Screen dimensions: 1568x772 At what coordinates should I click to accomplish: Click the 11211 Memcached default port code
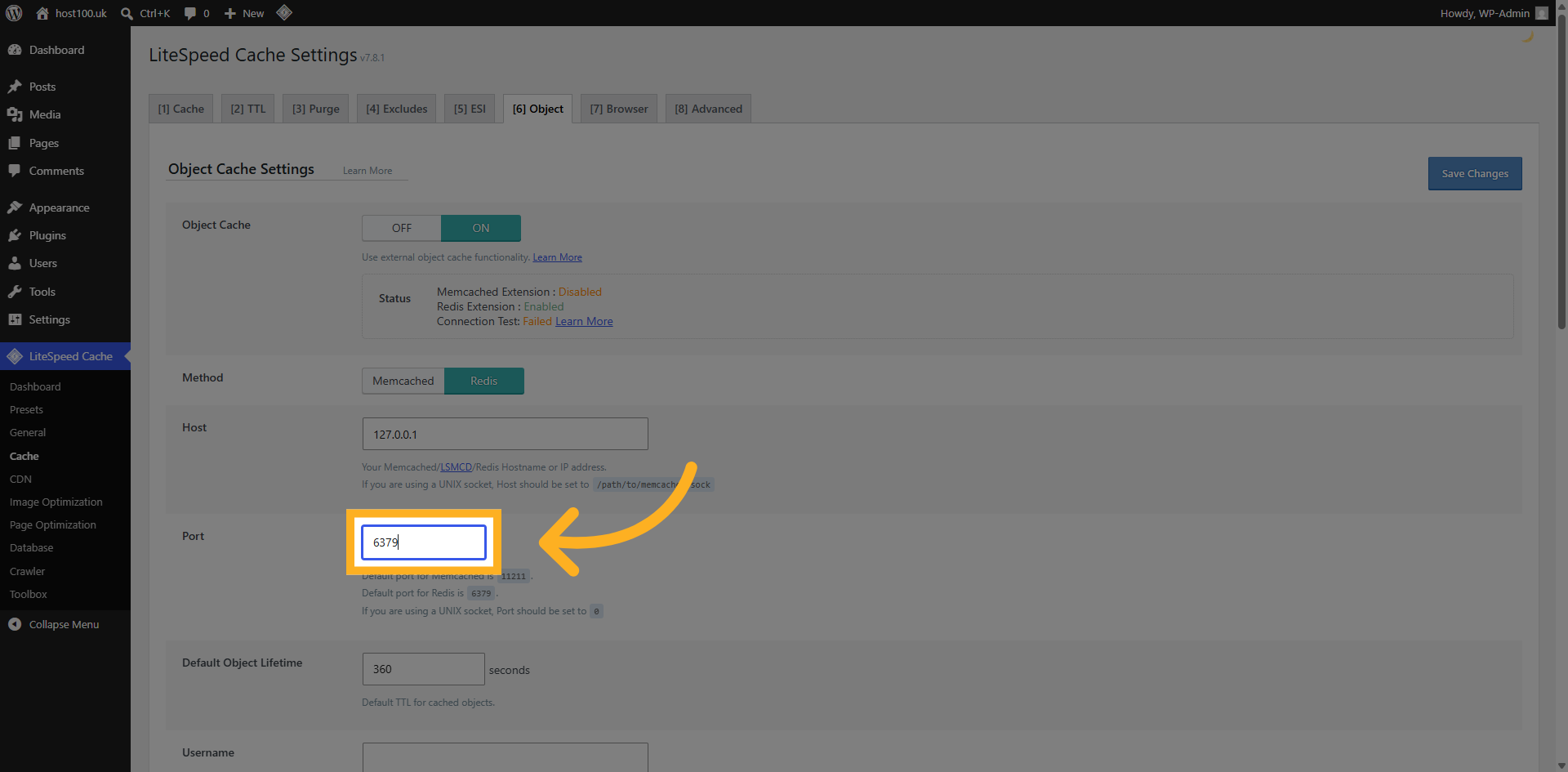point(514,576)
